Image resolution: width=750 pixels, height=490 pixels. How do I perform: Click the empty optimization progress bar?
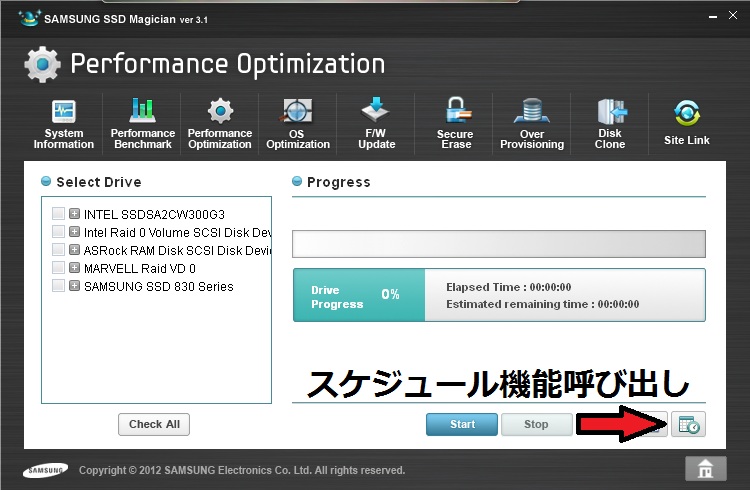[x=499, y=244]
